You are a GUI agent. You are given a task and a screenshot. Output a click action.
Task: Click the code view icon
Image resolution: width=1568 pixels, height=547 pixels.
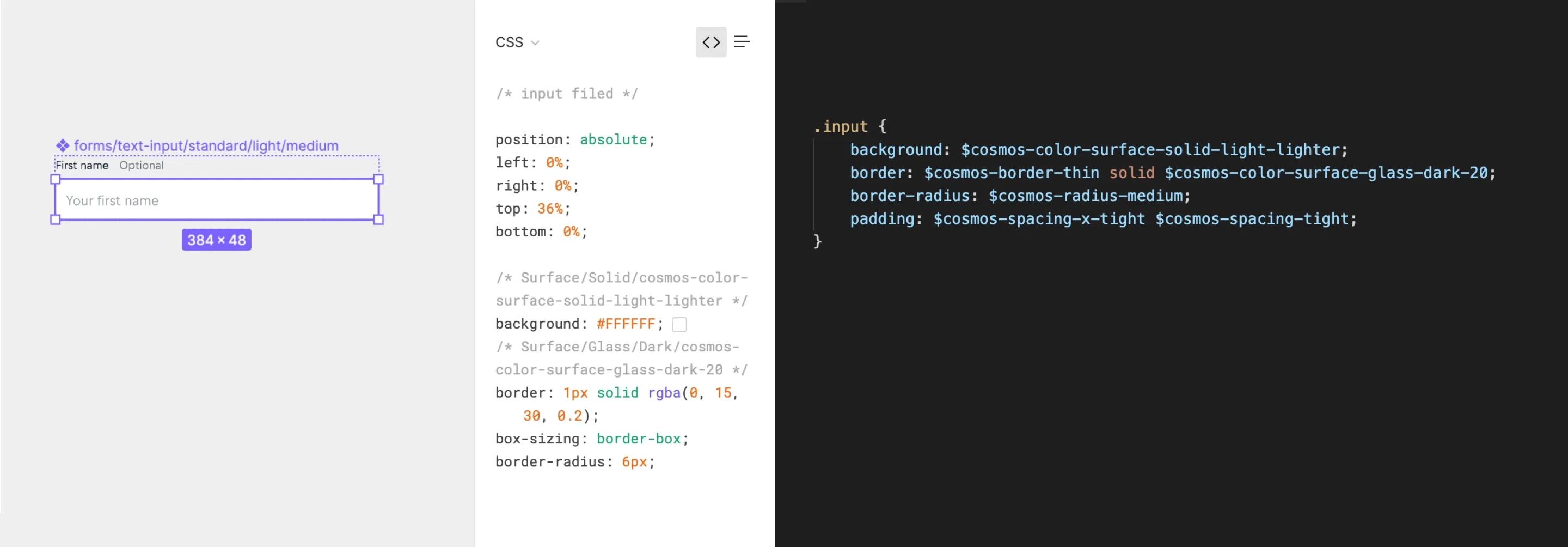(711, 42)
